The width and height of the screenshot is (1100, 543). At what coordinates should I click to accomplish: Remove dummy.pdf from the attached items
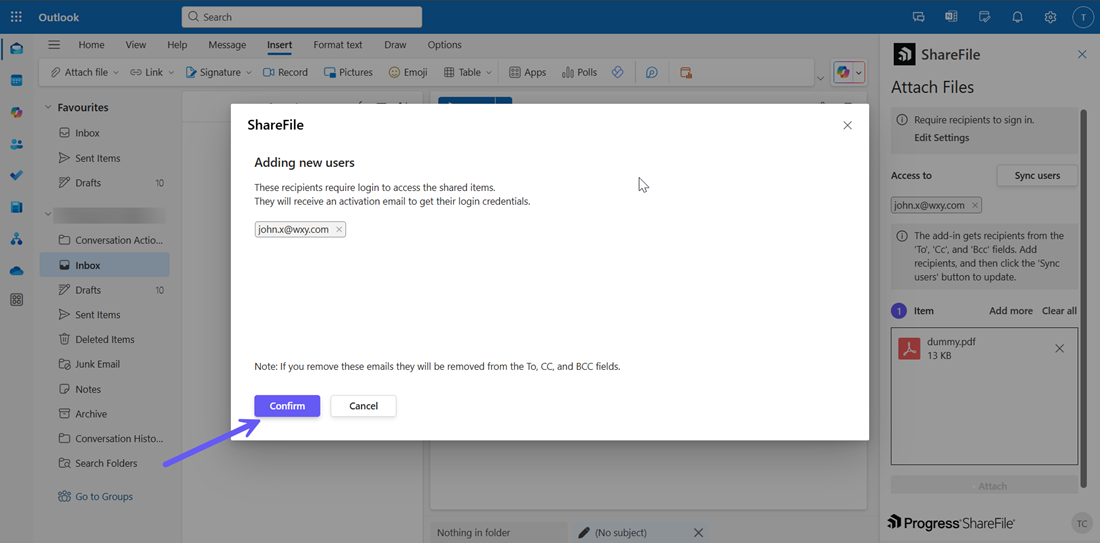coord(1059,349)
